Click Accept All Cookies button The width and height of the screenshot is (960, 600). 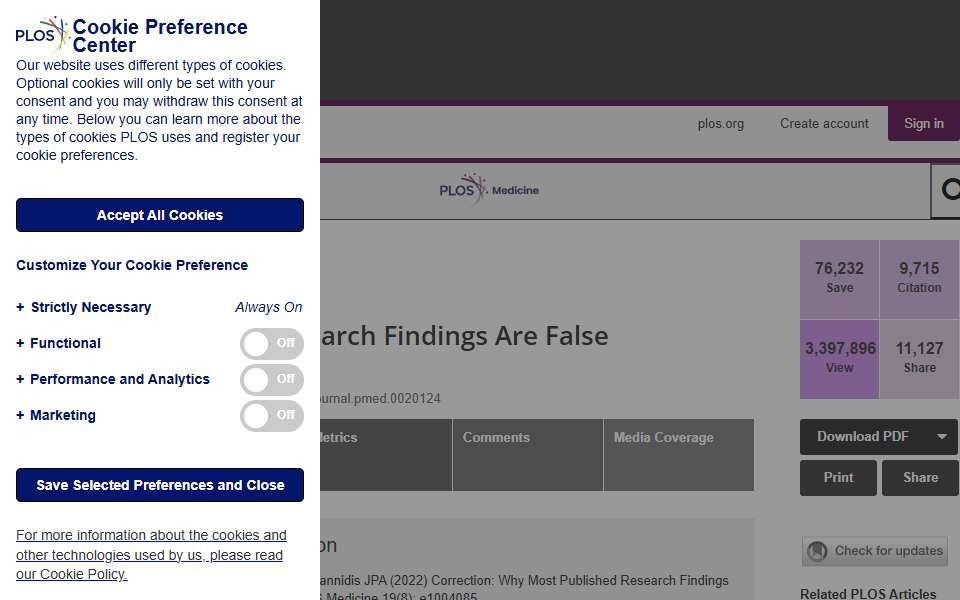160,215
